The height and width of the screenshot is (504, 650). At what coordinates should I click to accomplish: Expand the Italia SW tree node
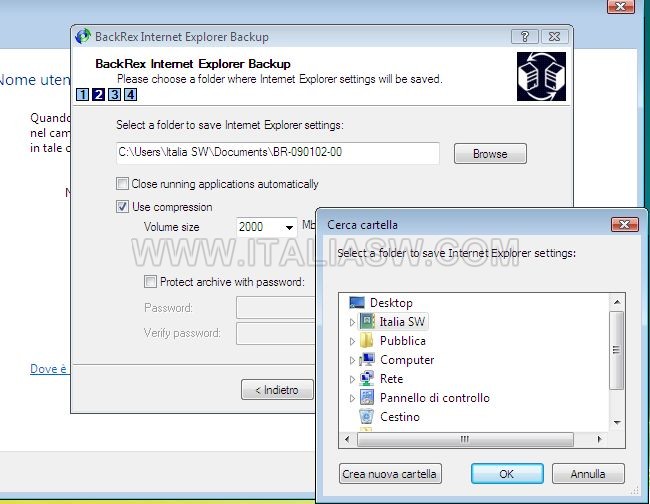(352, 322)
